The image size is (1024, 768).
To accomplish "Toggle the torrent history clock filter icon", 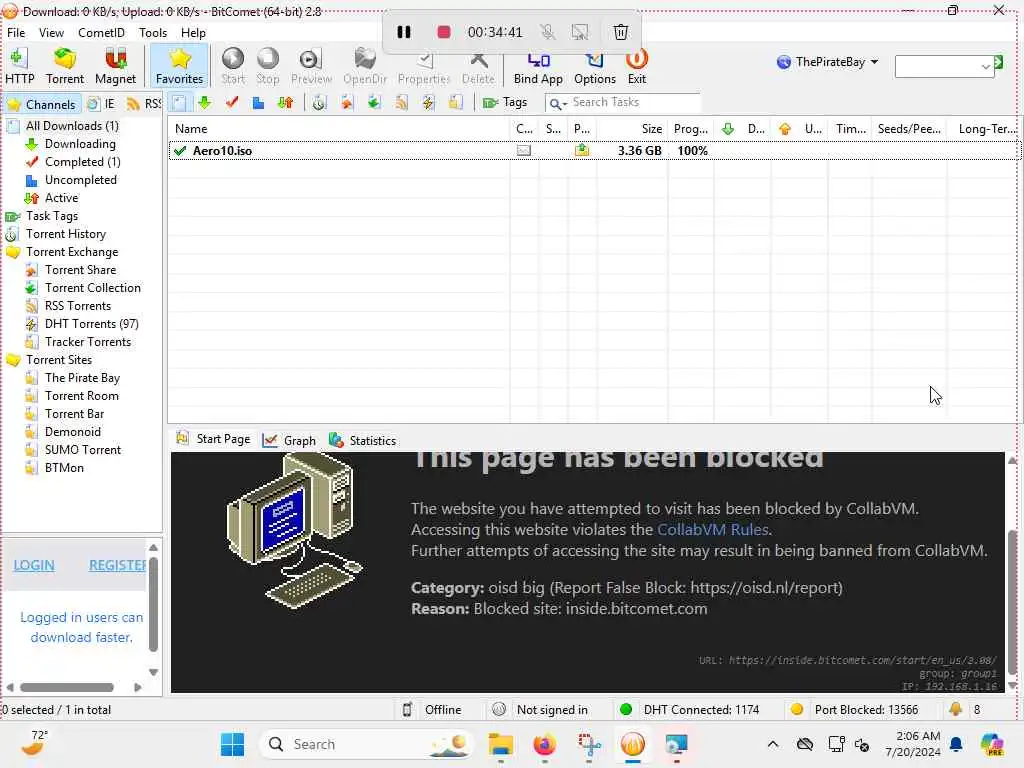I will (319, 103).
